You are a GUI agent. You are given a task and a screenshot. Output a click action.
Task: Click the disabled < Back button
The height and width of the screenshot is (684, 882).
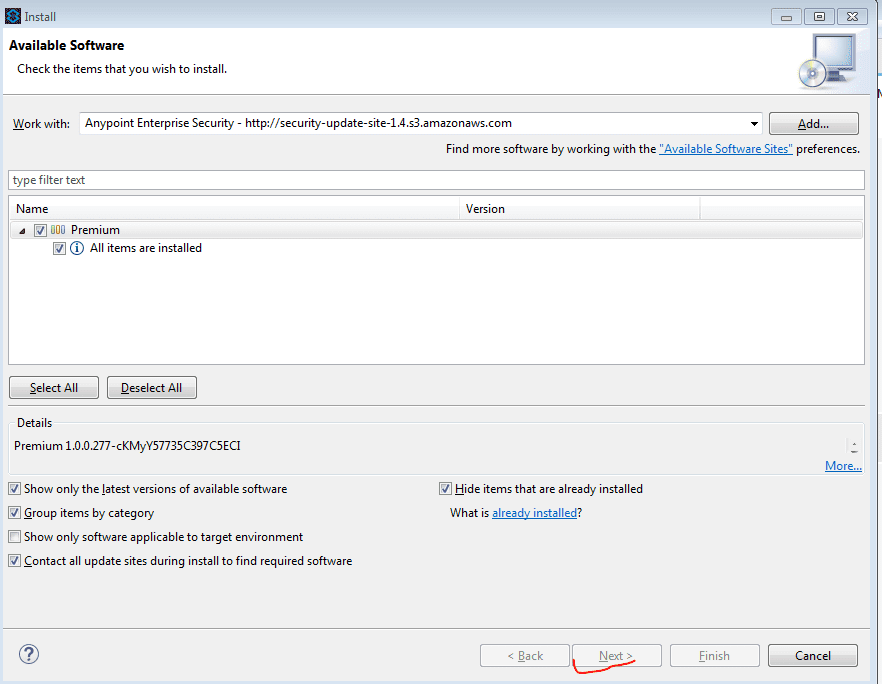525,656
